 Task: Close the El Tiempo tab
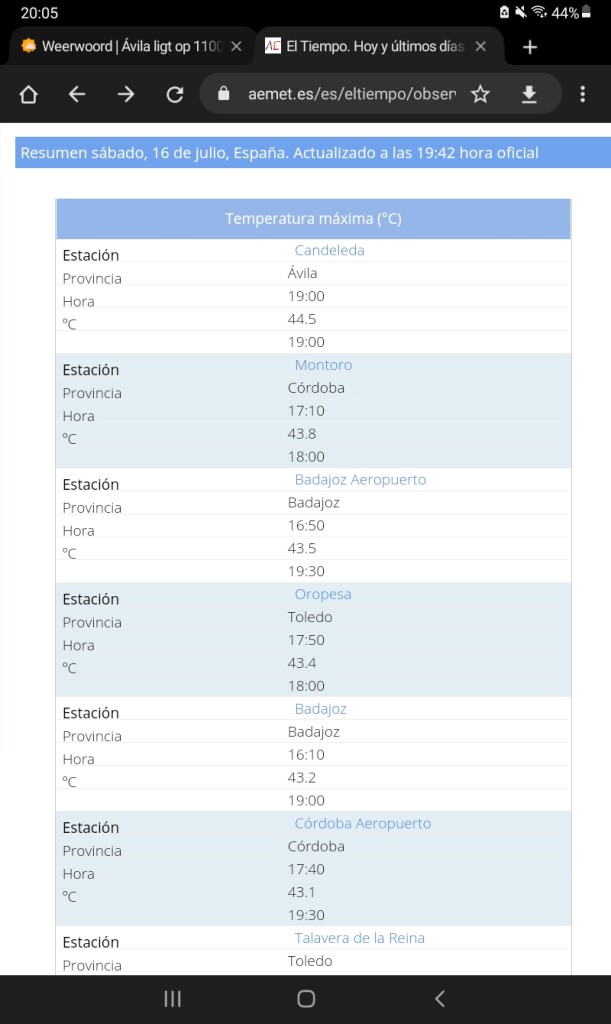pos(481,46)
